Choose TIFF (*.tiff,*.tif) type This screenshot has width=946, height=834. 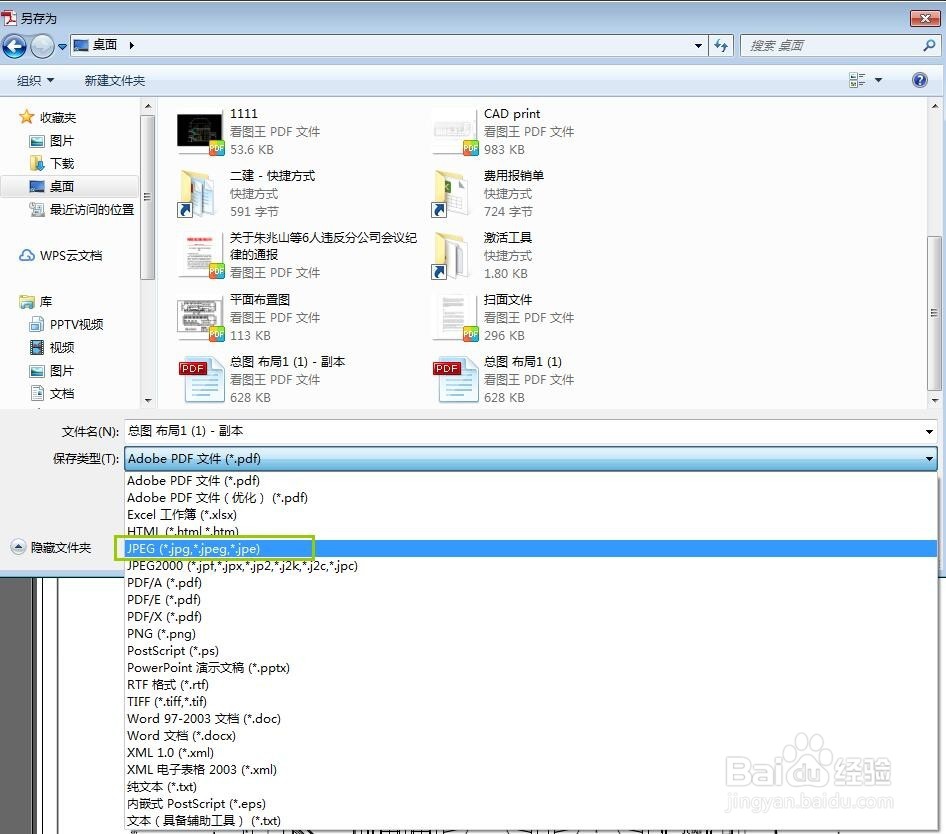[531, 701]
